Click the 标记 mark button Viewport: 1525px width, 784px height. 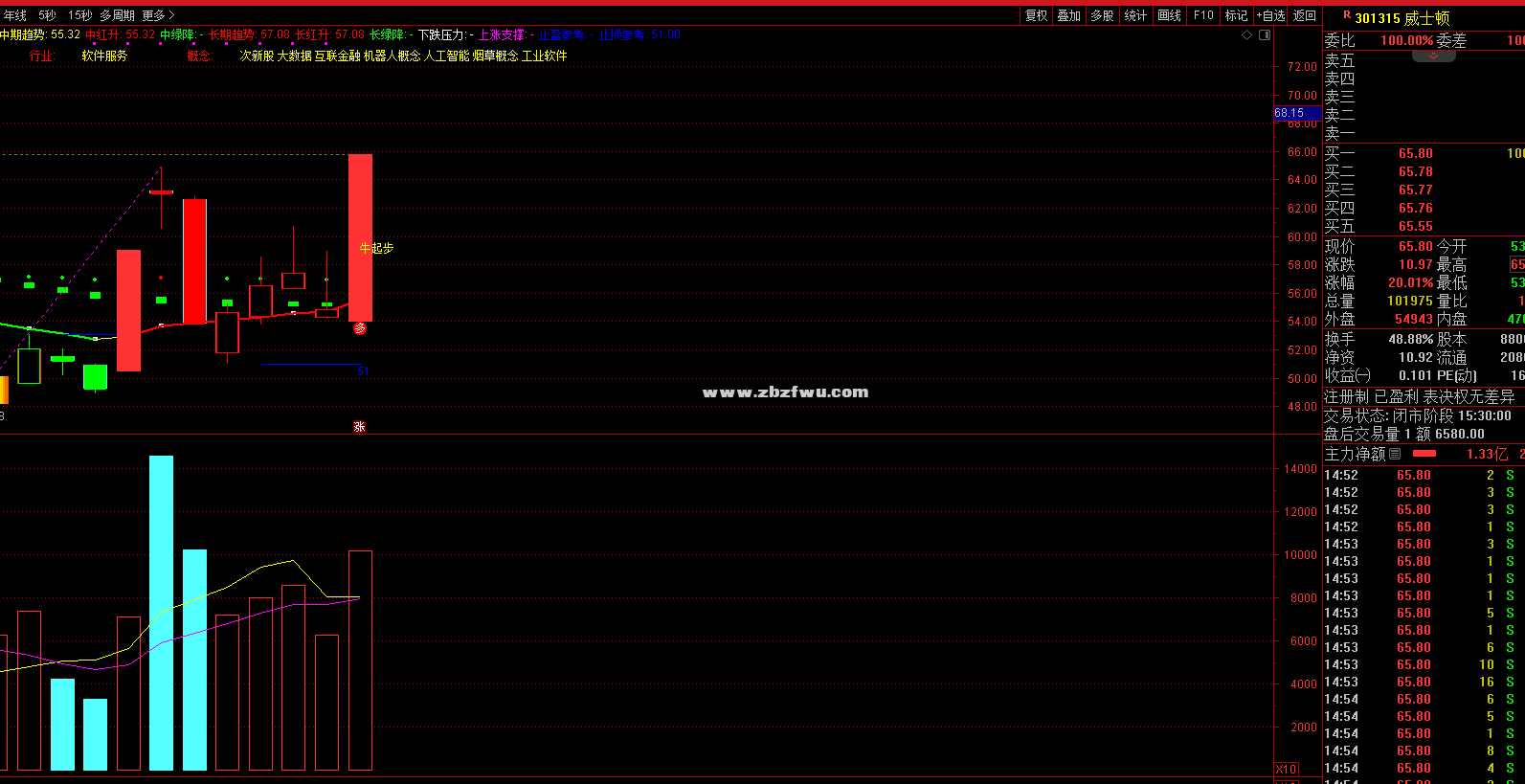pos(1236,15)
